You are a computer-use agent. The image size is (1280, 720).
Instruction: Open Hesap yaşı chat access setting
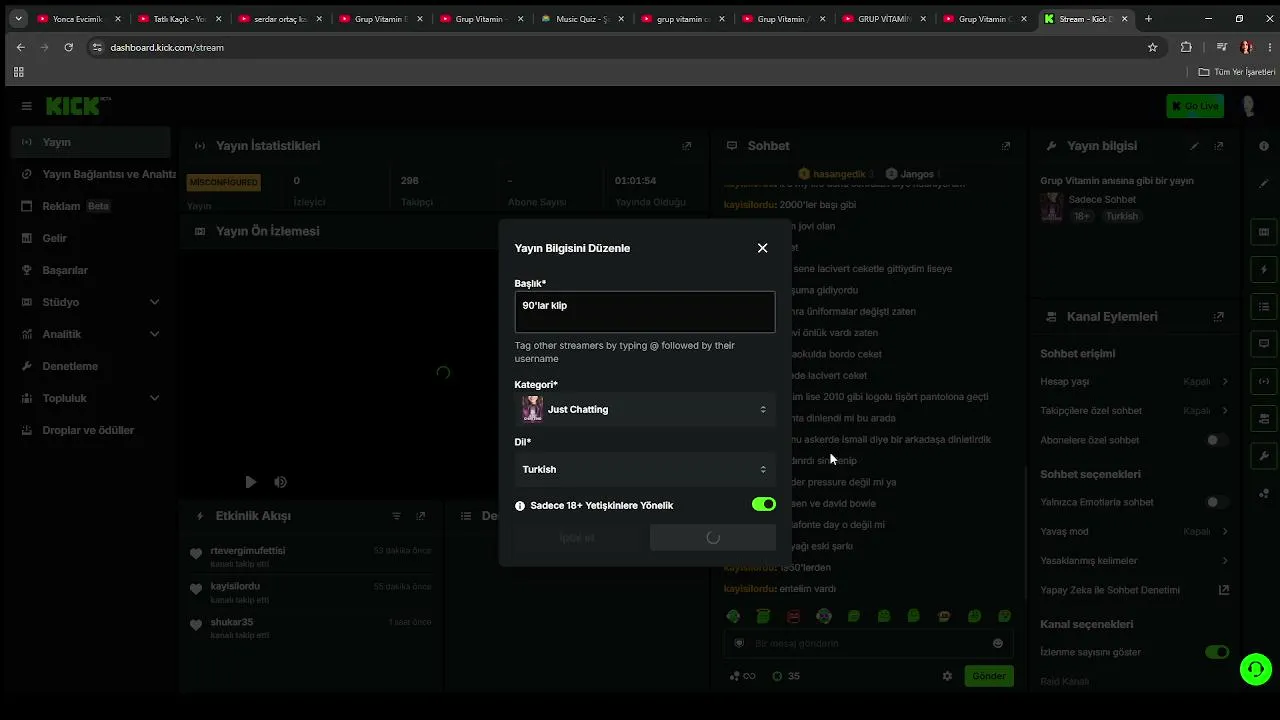coord(1135,381)
